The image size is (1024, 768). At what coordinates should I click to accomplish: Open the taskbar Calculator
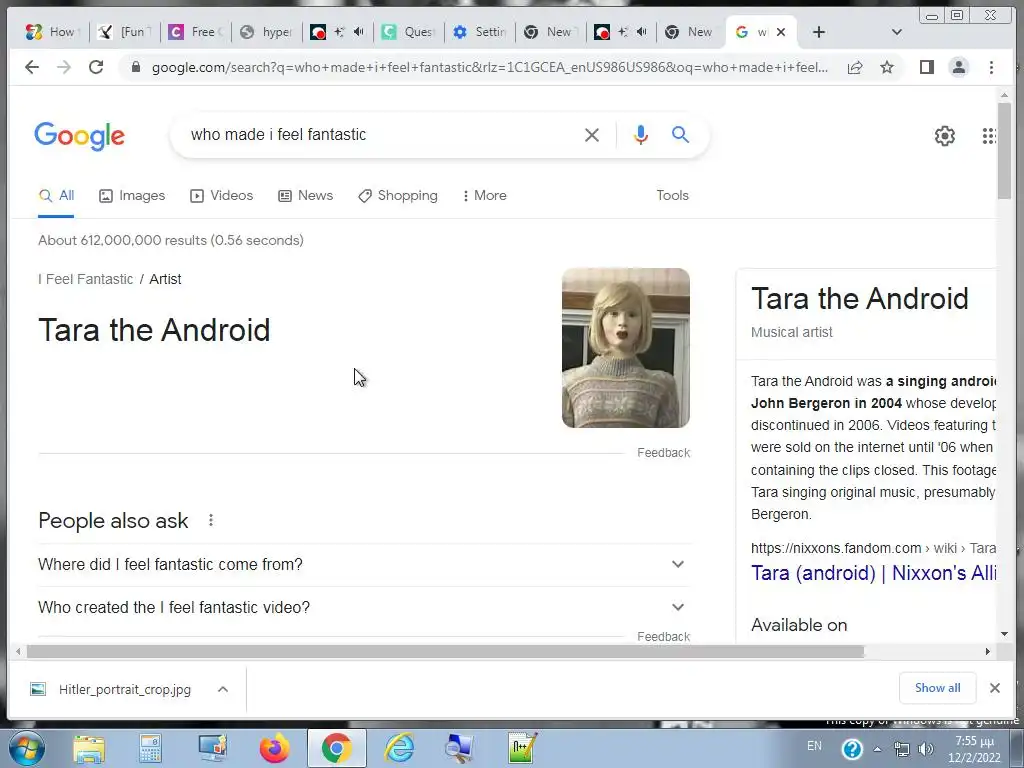(x=150, y=749)
